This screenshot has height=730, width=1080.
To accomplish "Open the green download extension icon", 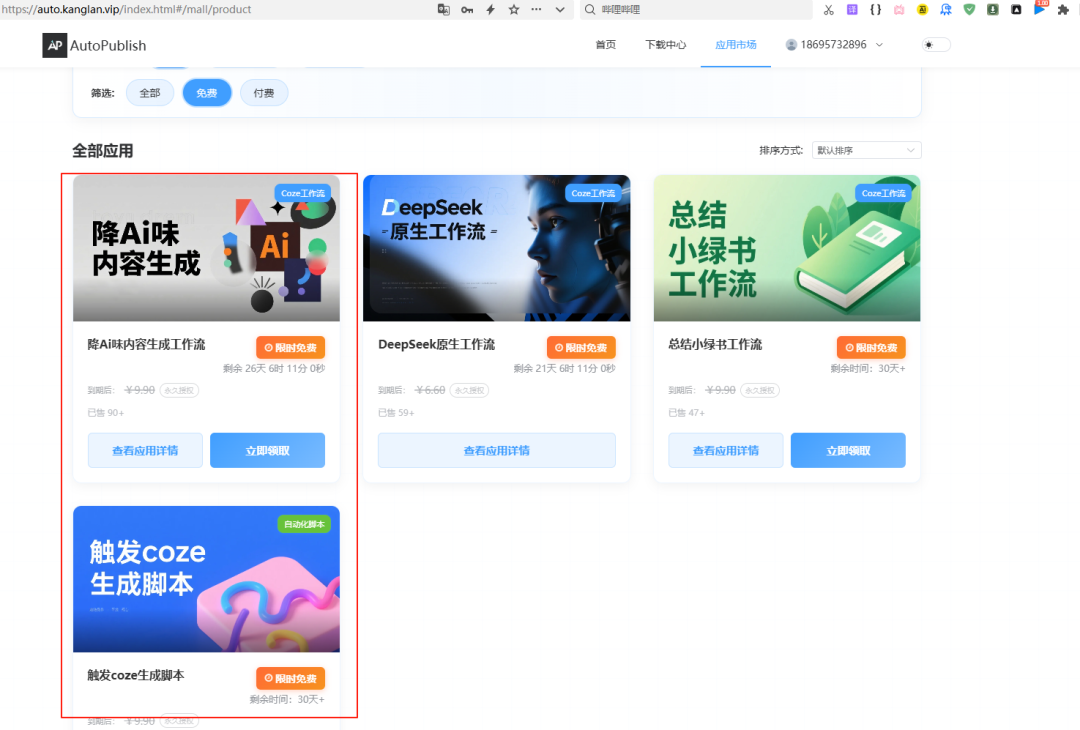I will [993, 10].
